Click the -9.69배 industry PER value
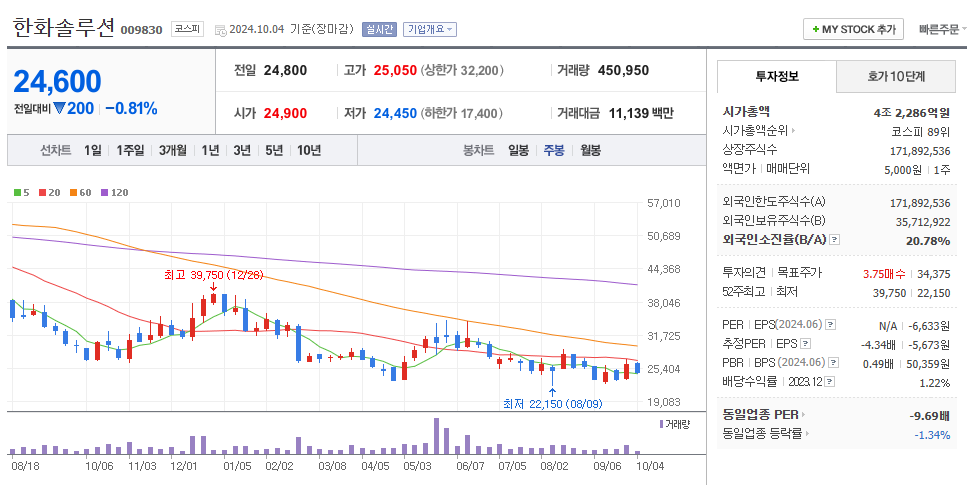 coord(929,416)
